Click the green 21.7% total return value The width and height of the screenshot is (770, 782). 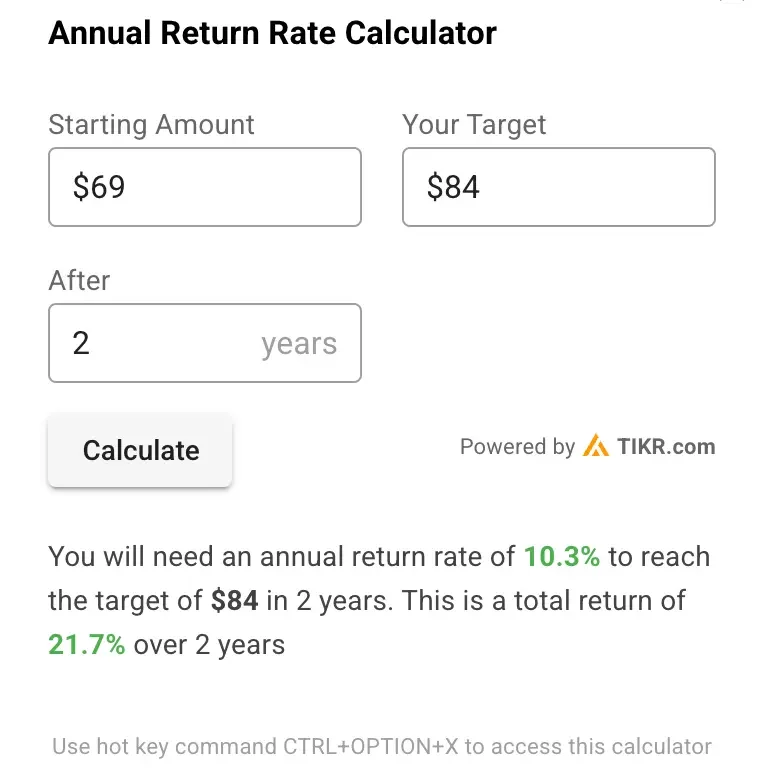pos(87,645)
